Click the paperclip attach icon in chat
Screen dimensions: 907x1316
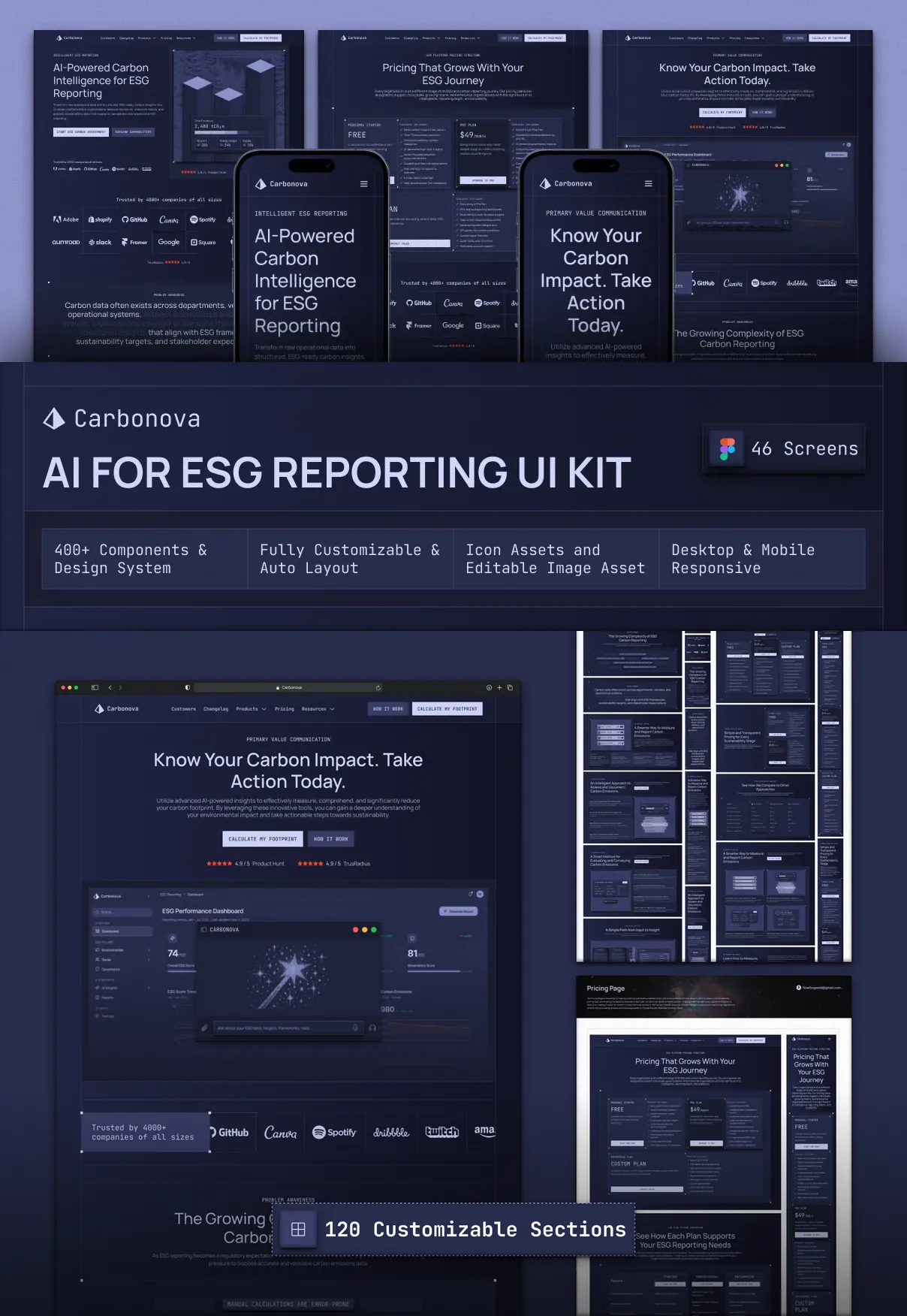click(x=204, y=1028)
